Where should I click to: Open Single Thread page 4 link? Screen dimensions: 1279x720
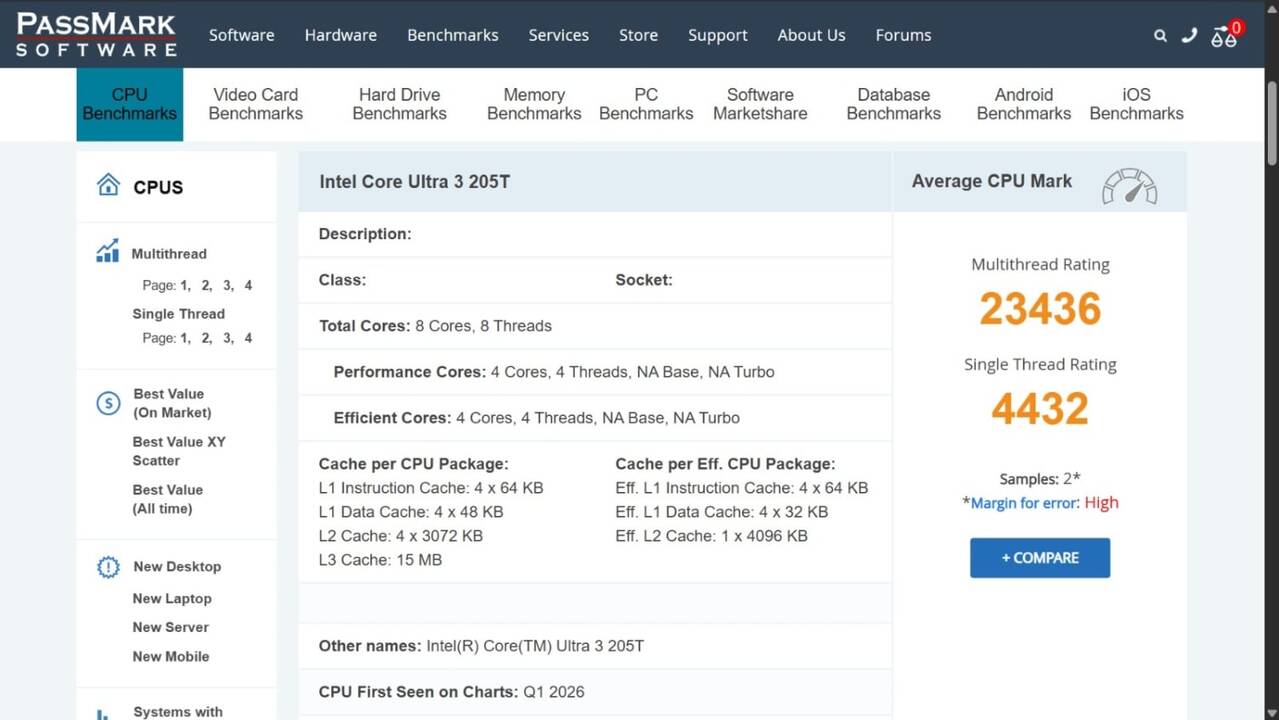point(248,338)
